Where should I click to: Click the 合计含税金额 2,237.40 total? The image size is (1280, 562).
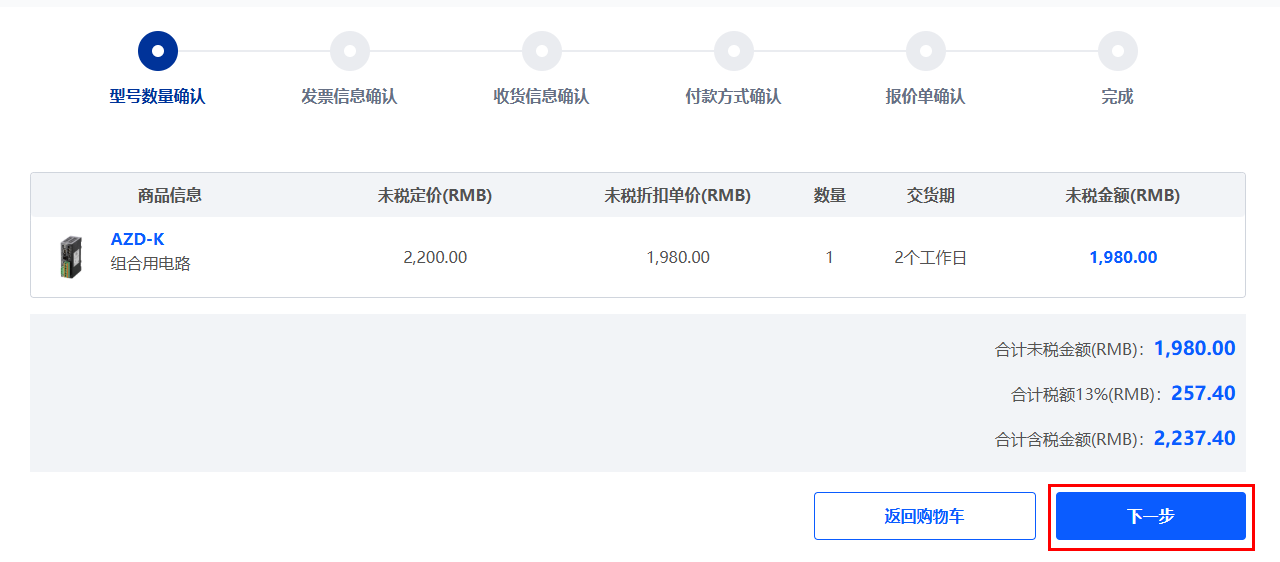(x=1194, y=438)
